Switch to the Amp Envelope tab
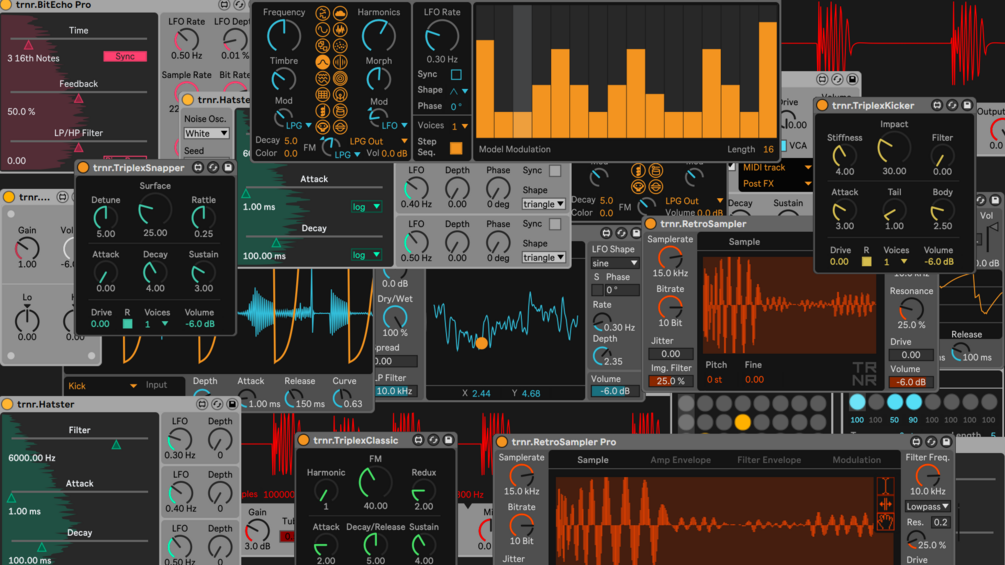The image size is (1005, 565). (x=680, y=460)
